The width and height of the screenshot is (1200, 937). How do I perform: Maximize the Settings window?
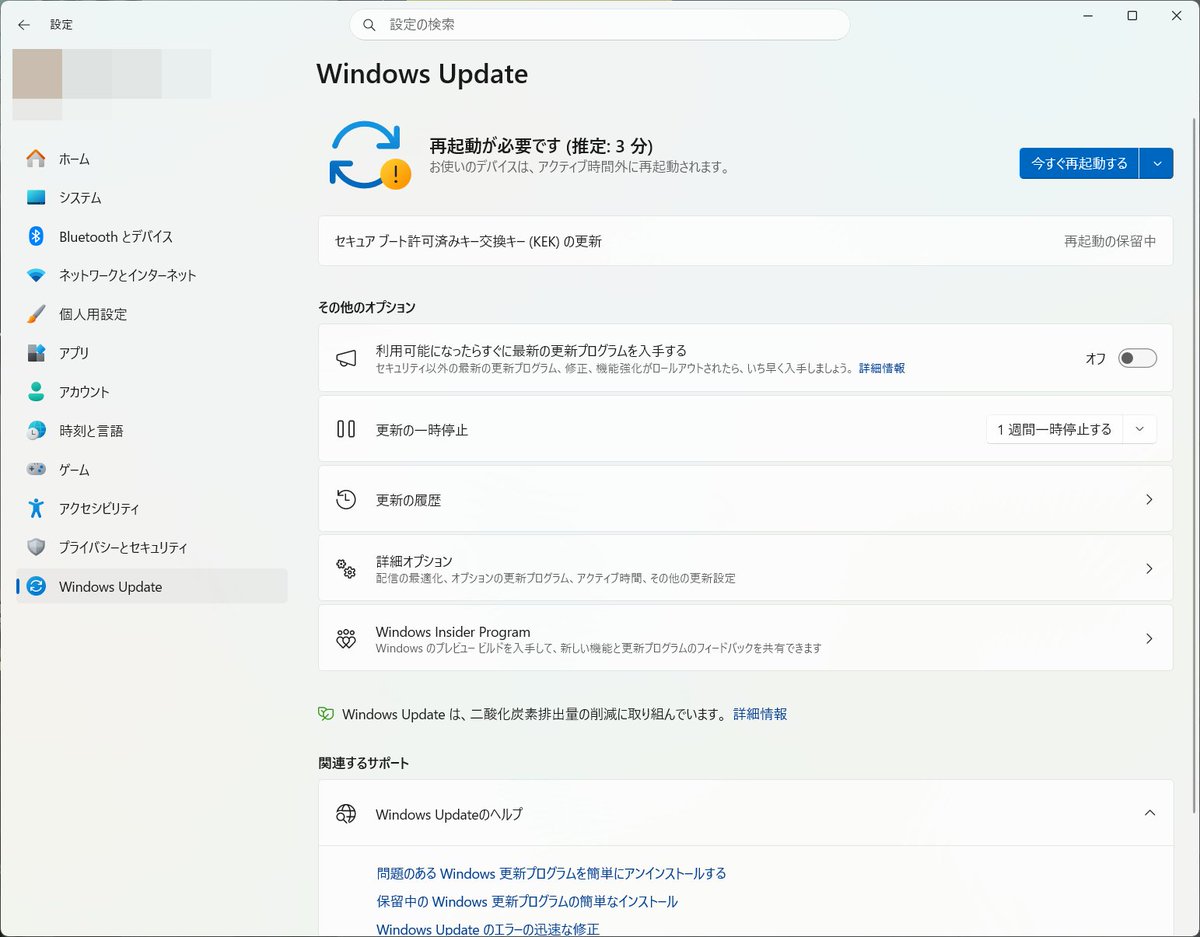pos(1132,15)
